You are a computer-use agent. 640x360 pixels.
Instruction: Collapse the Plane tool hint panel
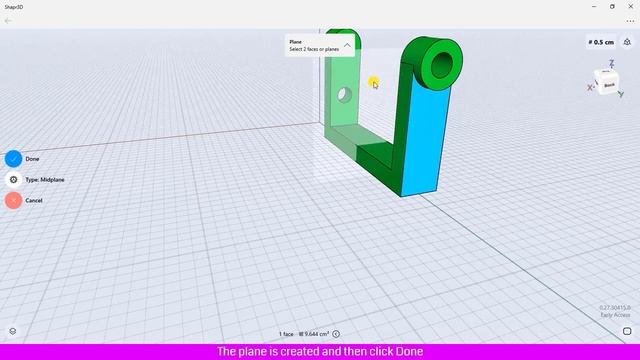click(x=347, y=45)
